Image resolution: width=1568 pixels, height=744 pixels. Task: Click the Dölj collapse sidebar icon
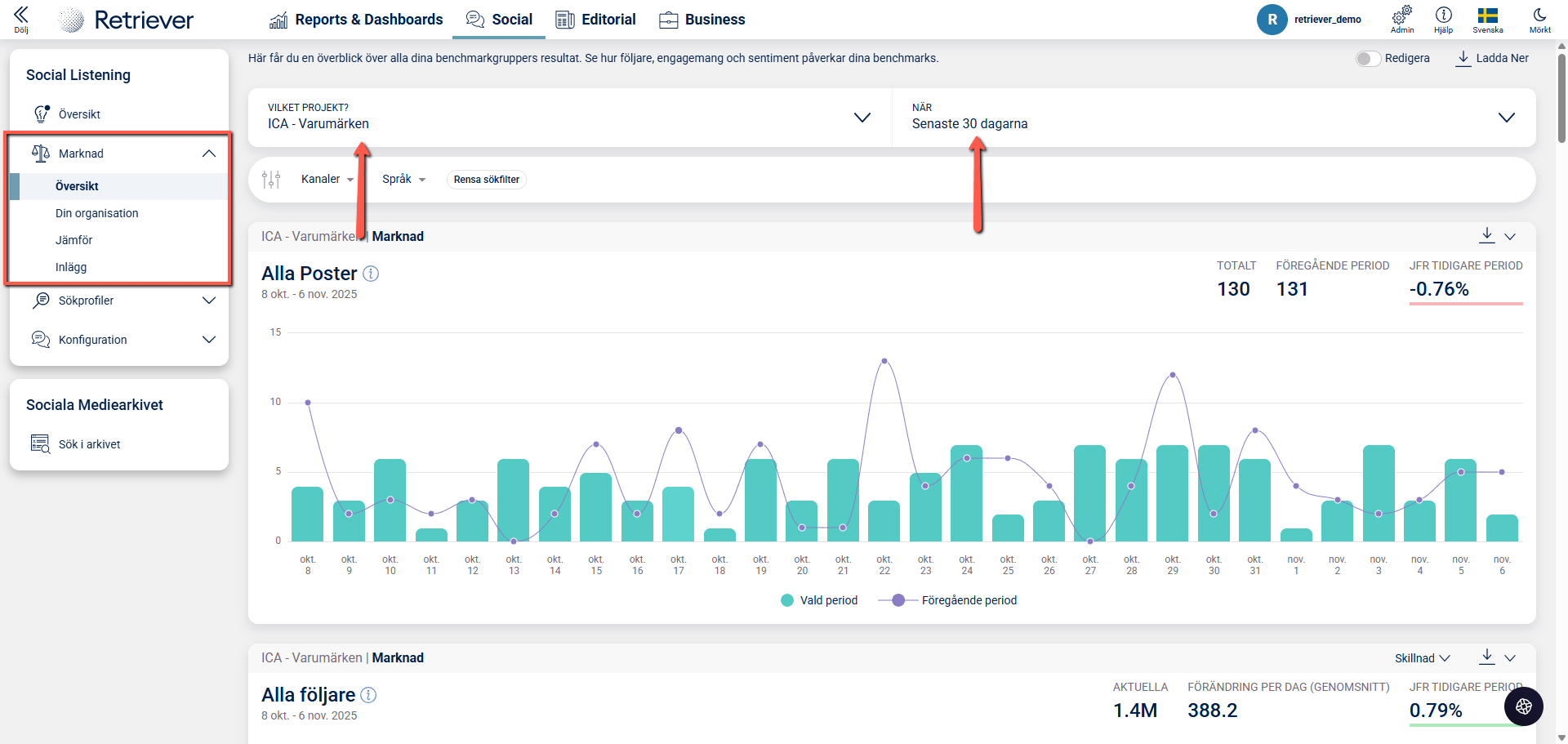coord(21,18)
